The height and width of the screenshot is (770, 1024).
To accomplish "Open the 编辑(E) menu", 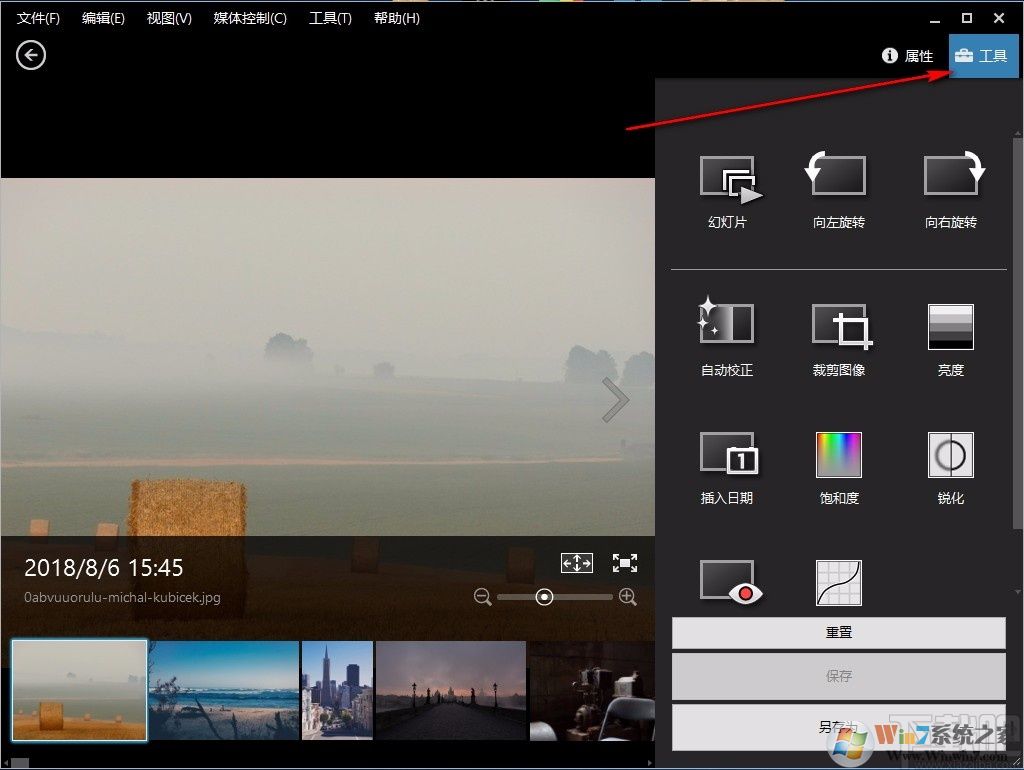I will tap(103, 18).
